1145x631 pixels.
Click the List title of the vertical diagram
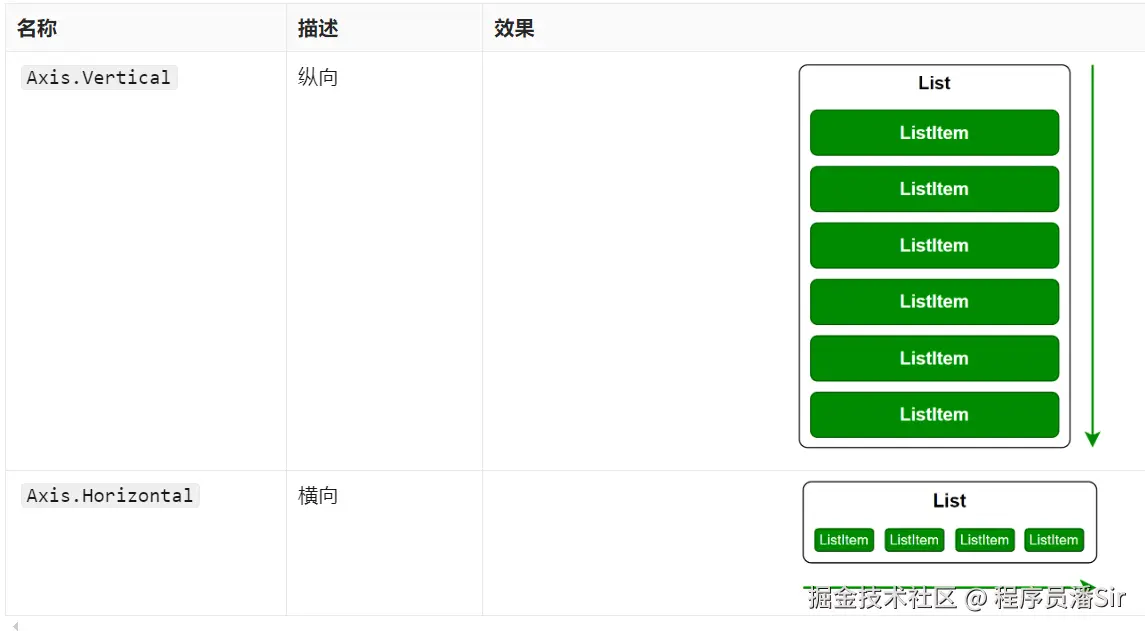coord(933,84)
